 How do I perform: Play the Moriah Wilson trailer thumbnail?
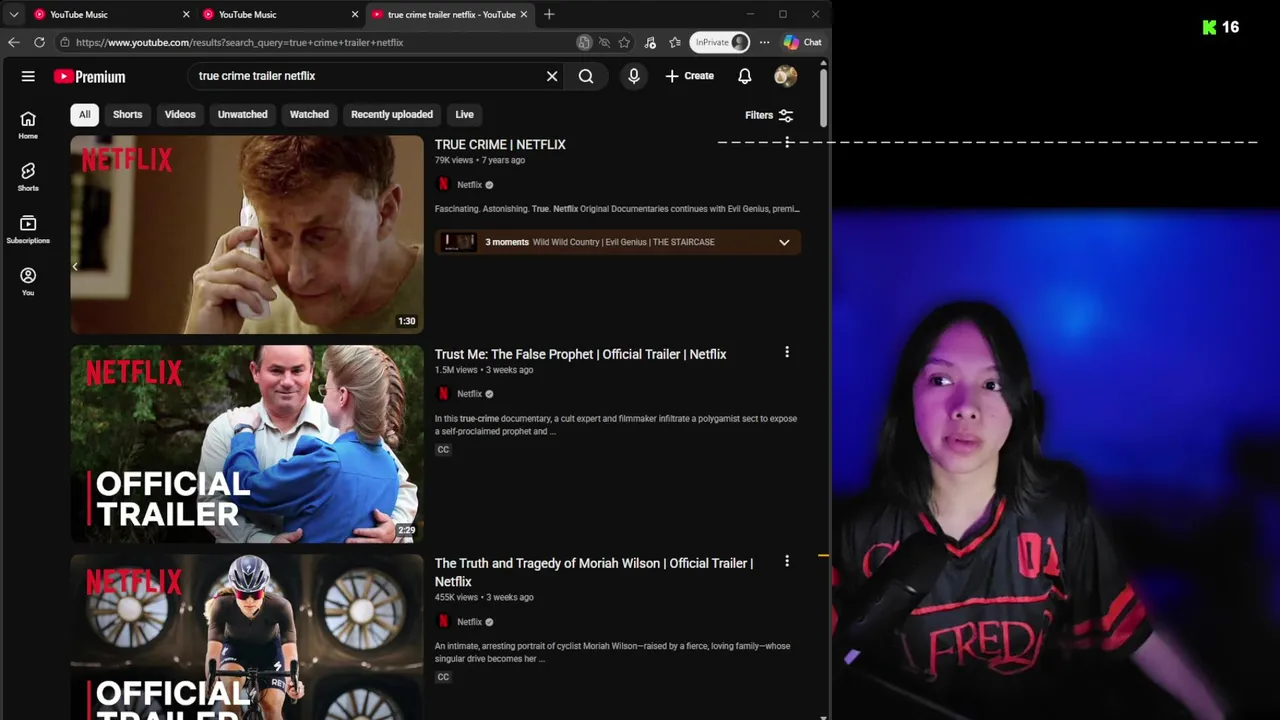[247, 637]
